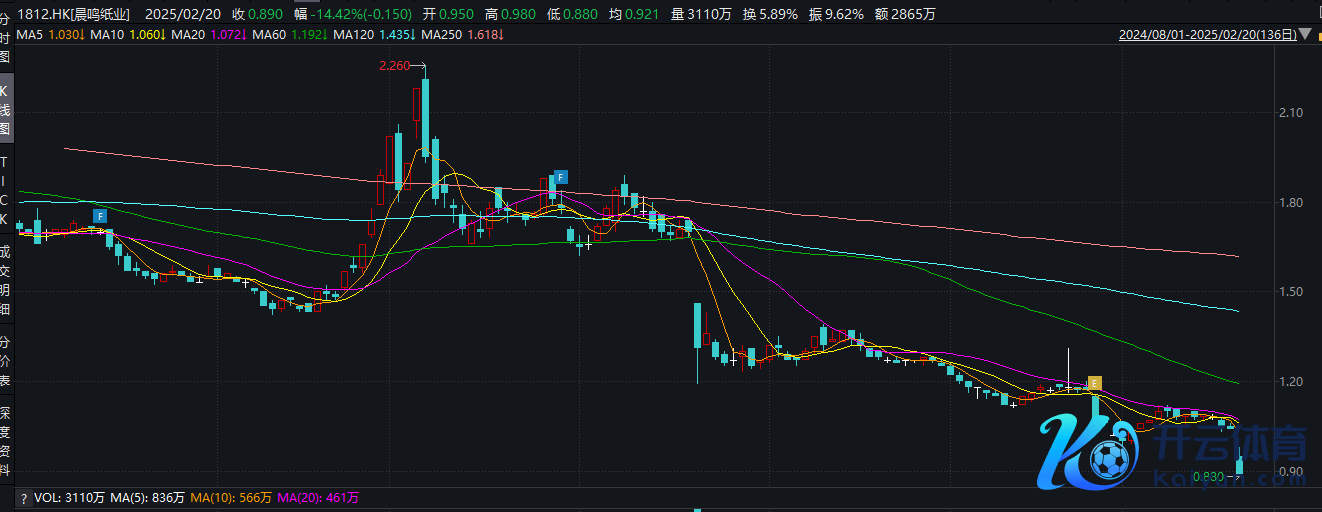The width and height of the screenshot is (1322, 512).
Task: Open the 深度资料 sidebar tab
Action: pyautogui.click(x=5, y=440)
